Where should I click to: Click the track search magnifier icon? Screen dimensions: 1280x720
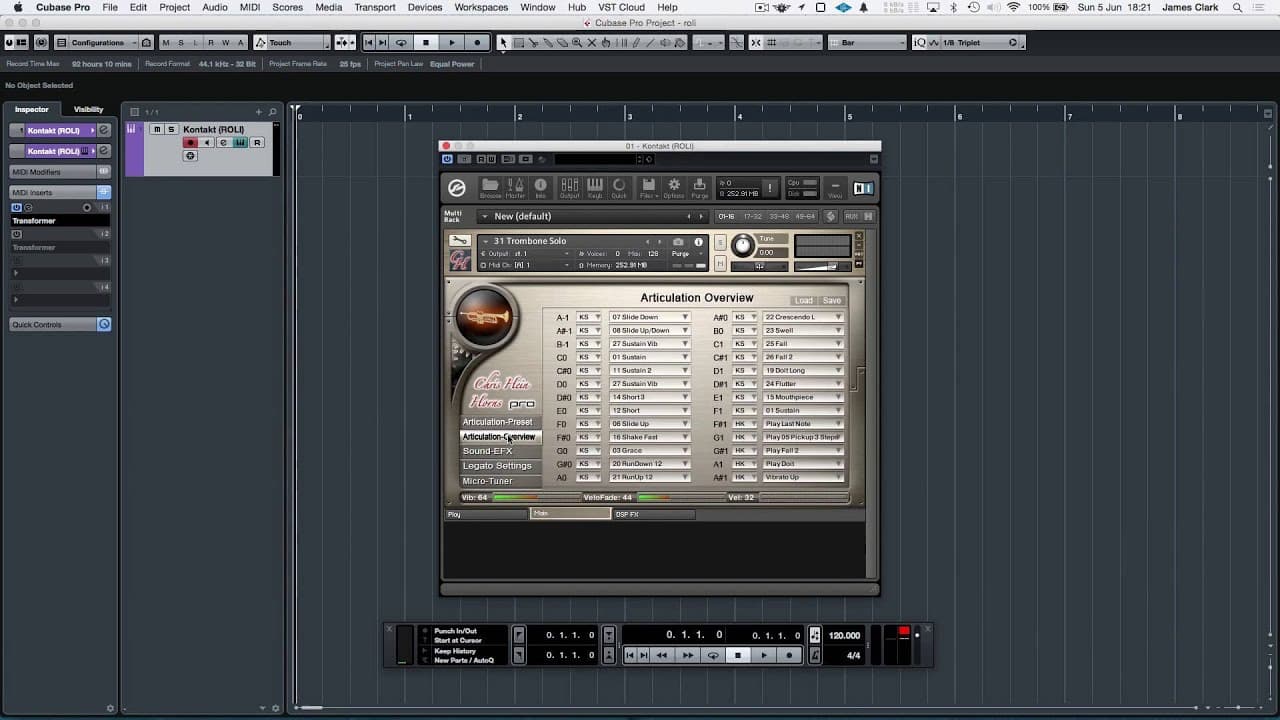(x=273, y=112)
